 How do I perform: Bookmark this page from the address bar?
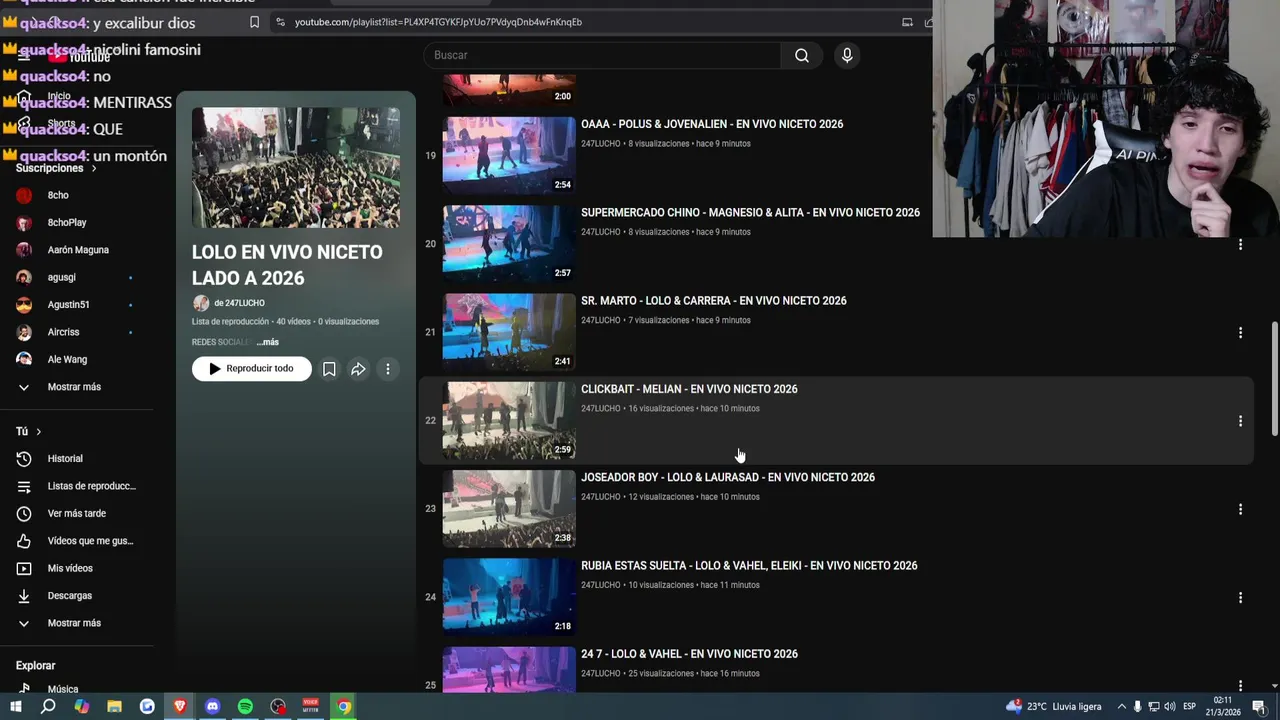254,22
